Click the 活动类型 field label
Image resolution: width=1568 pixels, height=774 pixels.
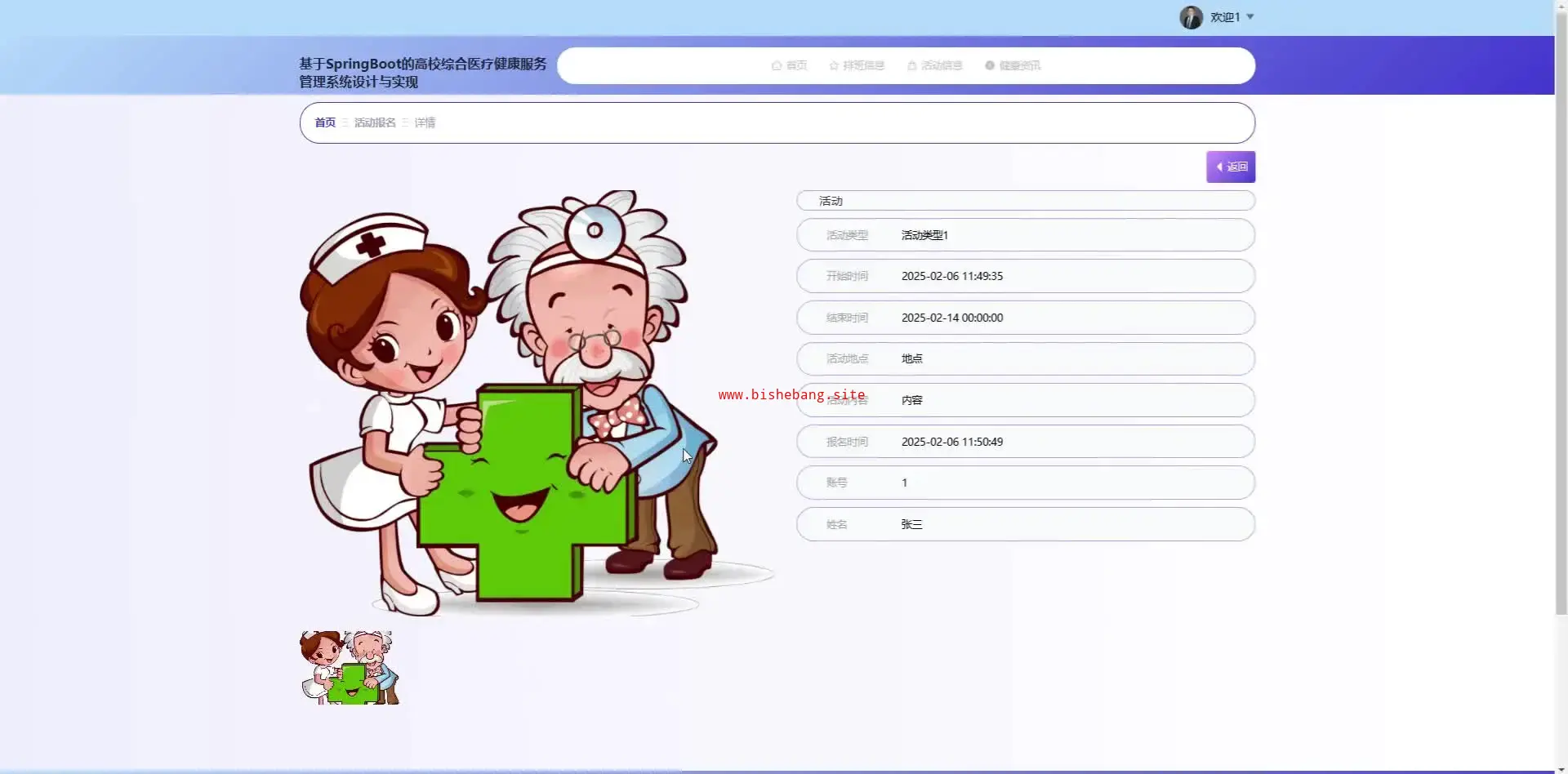tap(847, 235)
